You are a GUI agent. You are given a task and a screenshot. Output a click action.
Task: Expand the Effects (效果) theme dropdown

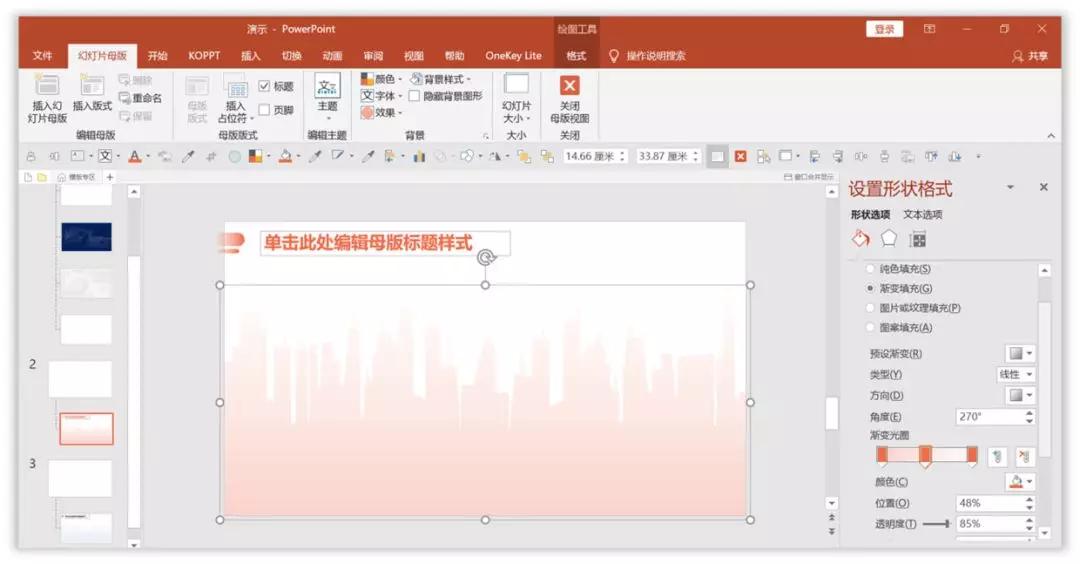(381, 112)
